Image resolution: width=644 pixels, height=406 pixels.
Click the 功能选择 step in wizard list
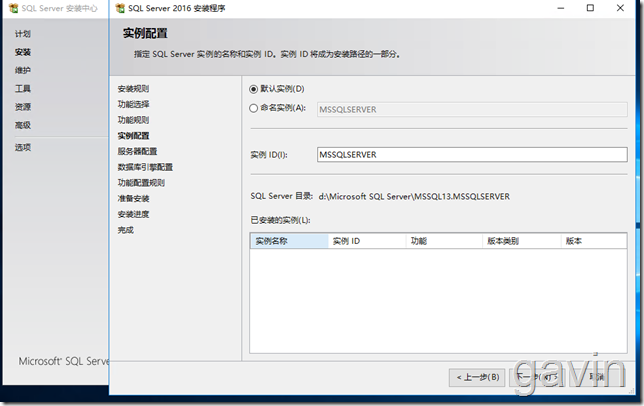click(133, 104)
